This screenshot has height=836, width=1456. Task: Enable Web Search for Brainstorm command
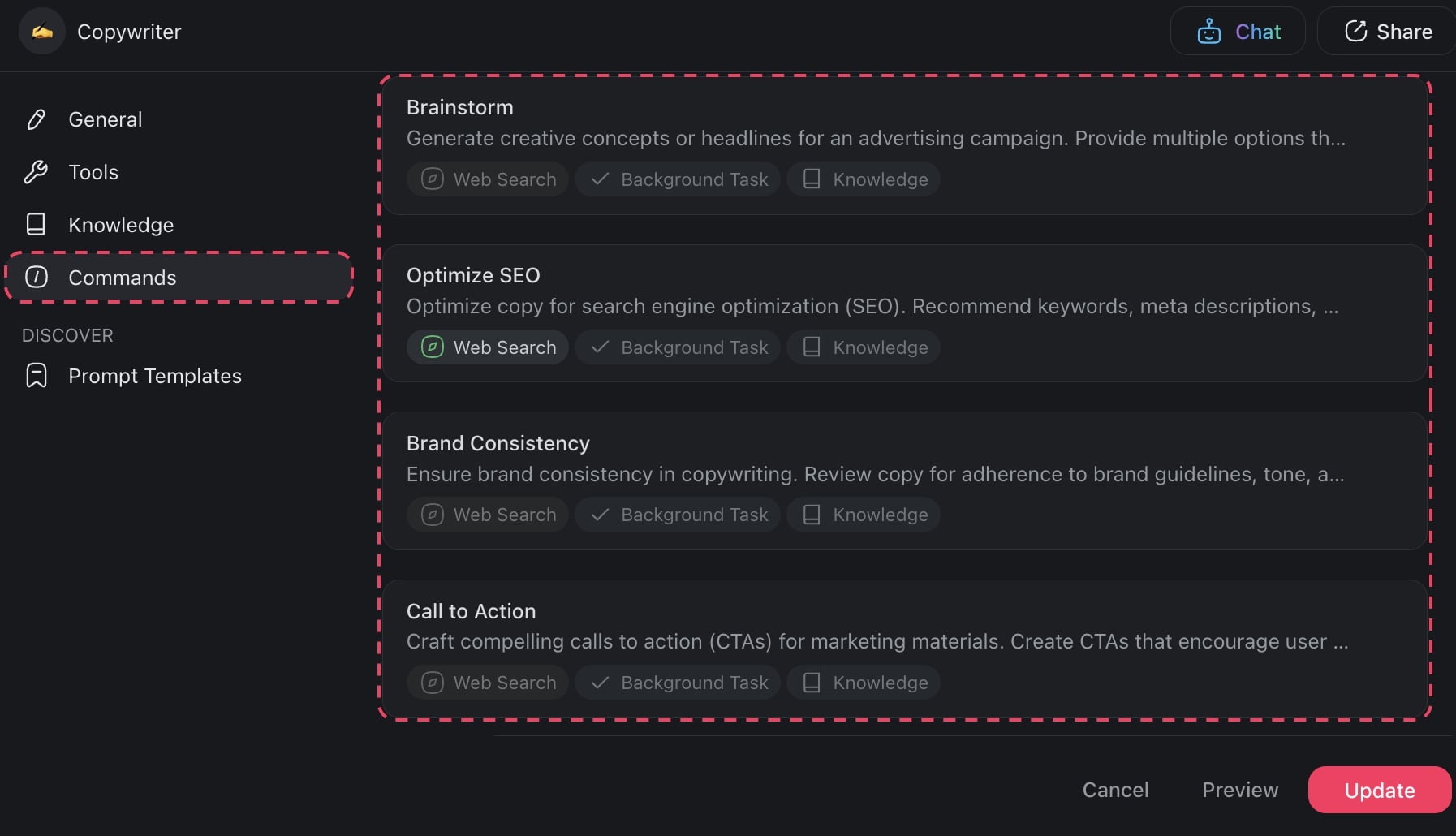click(x=488, y=179)
